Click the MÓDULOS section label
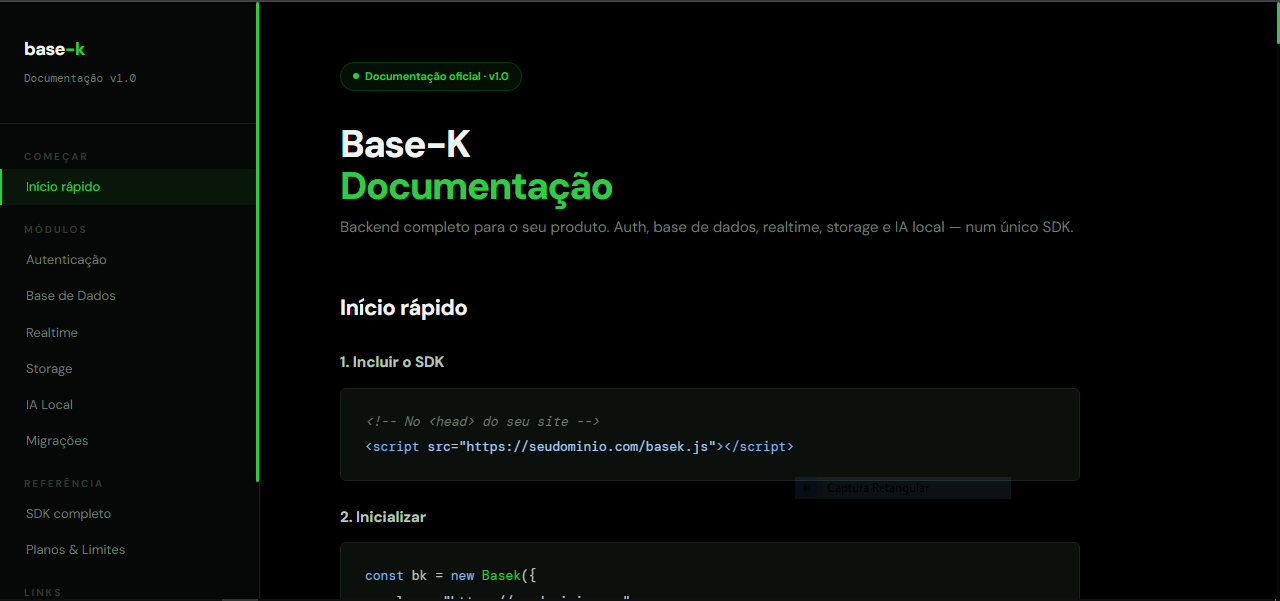1280x601 pixels. pos(55,230)
